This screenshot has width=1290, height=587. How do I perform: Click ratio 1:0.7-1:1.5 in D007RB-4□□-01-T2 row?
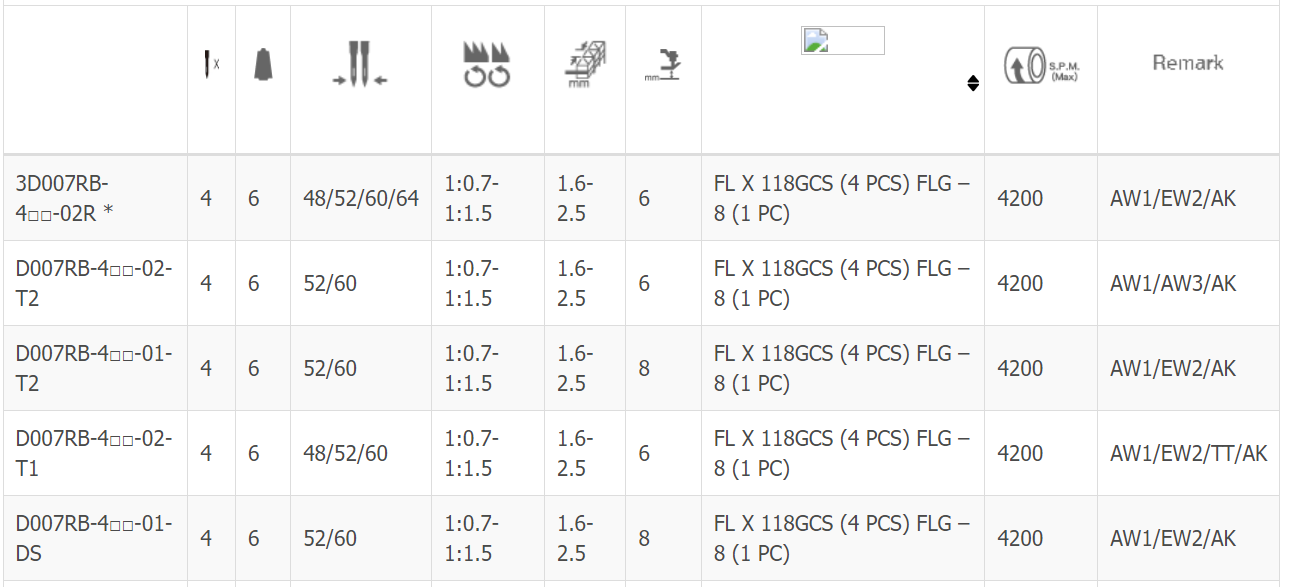[472, 368]
